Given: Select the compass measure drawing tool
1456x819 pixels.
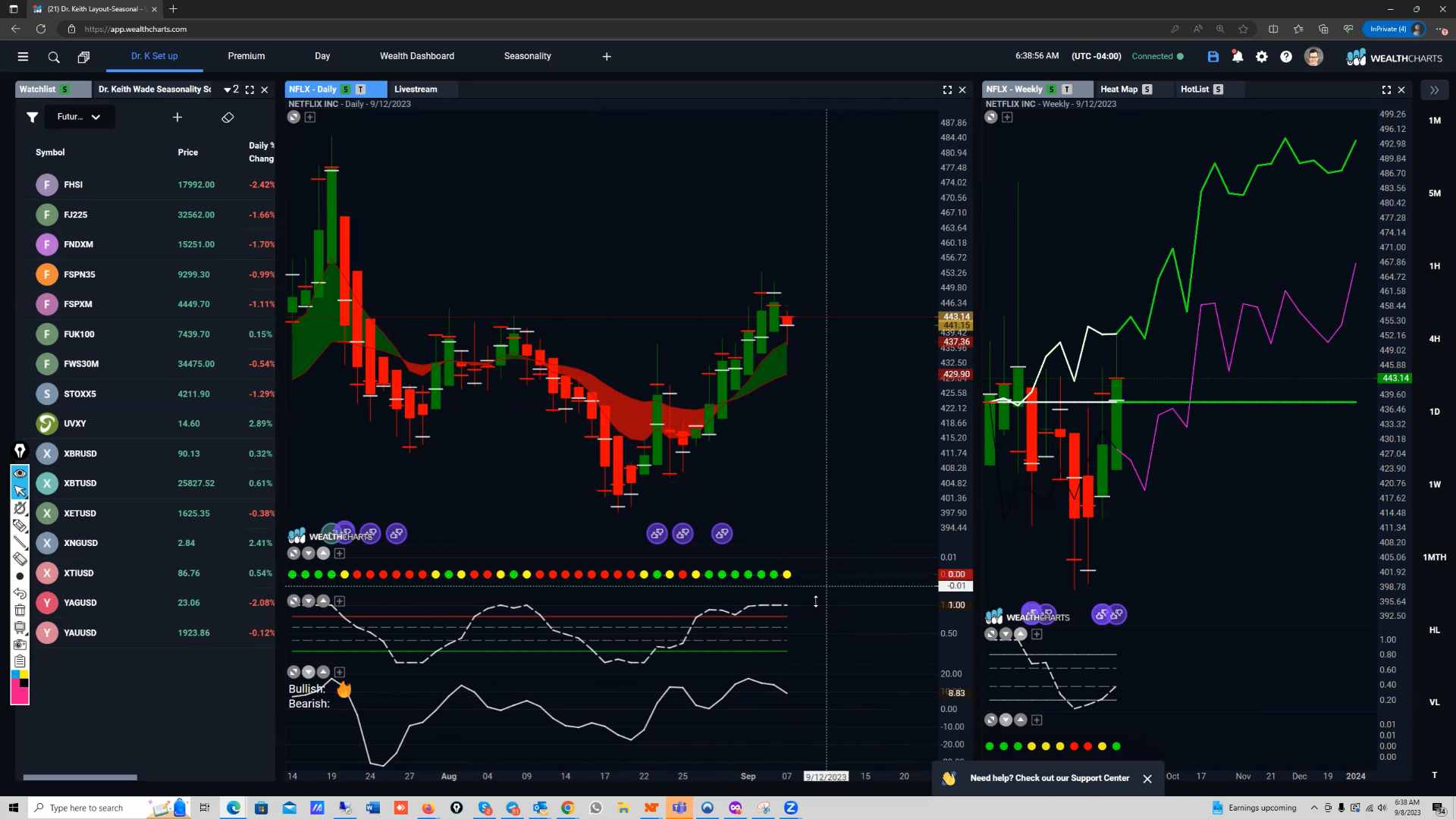Looking at the screenshot, I should point(20,508).
